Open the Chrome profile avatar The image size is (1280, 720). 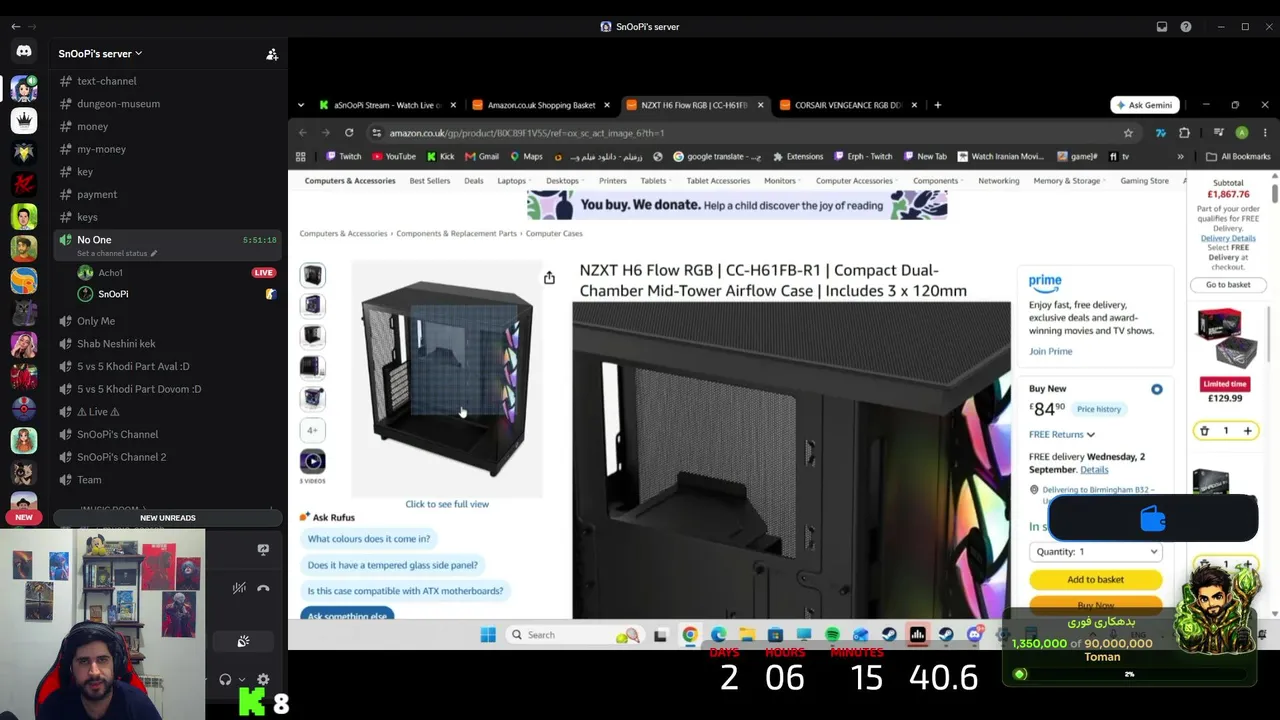coord(1241,133)
